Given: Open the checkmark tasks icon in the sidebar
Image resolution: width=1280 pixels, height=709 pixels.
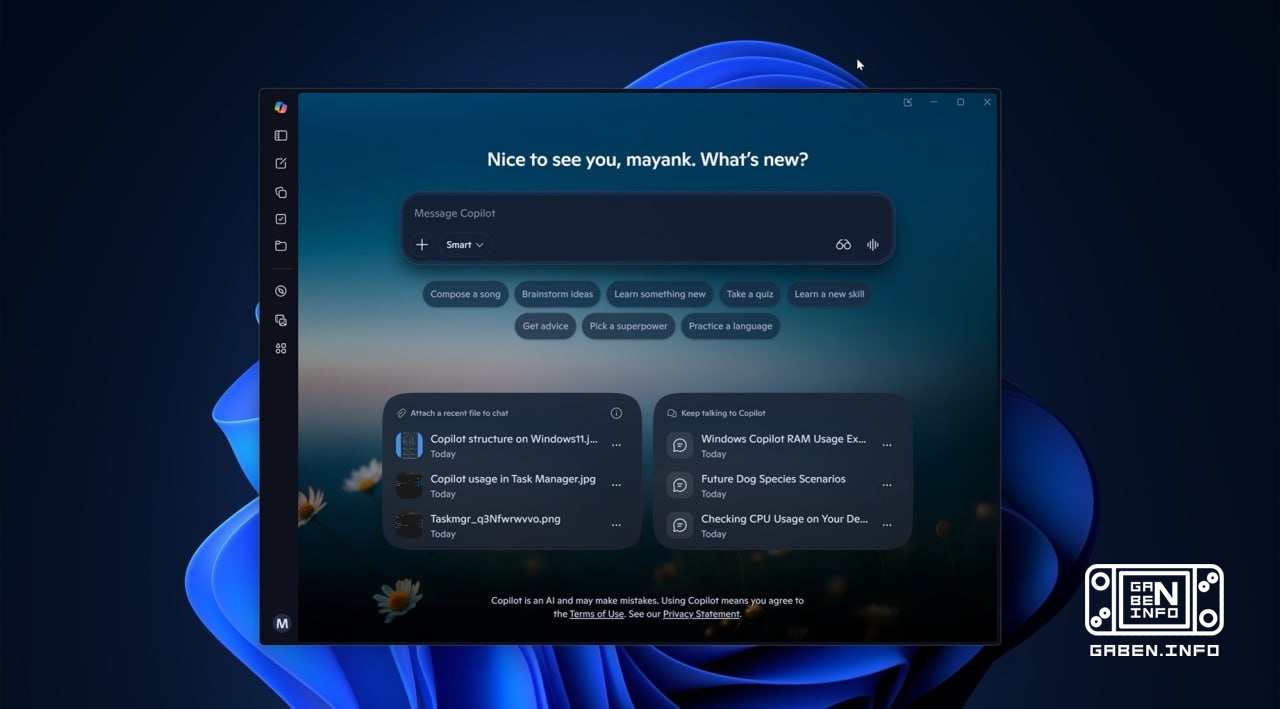Looking at the screenshot, I should click(281, 219).
